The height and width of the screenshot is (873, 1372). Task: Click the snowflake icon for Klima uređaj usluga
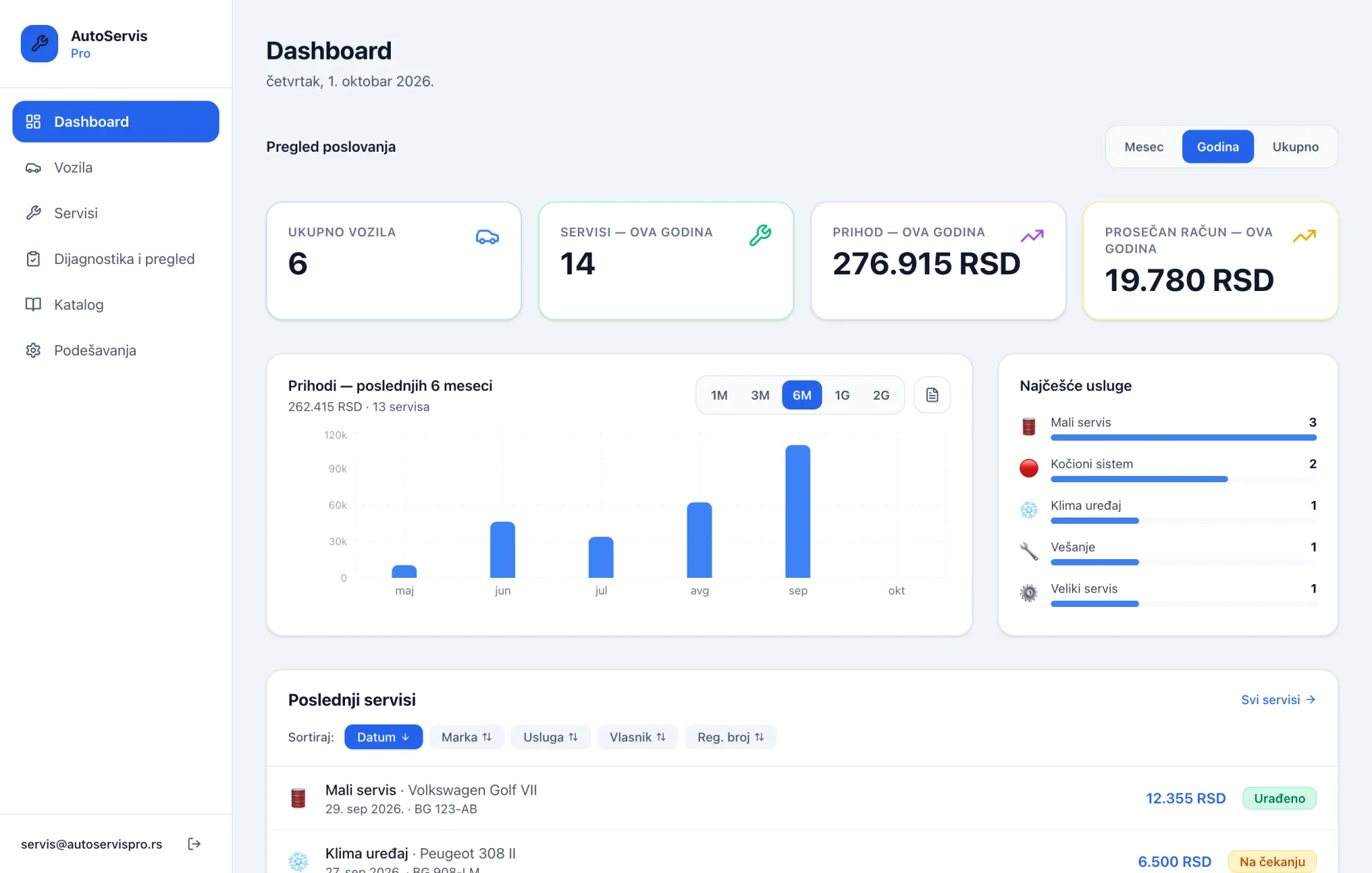(x=1029, y=510)
